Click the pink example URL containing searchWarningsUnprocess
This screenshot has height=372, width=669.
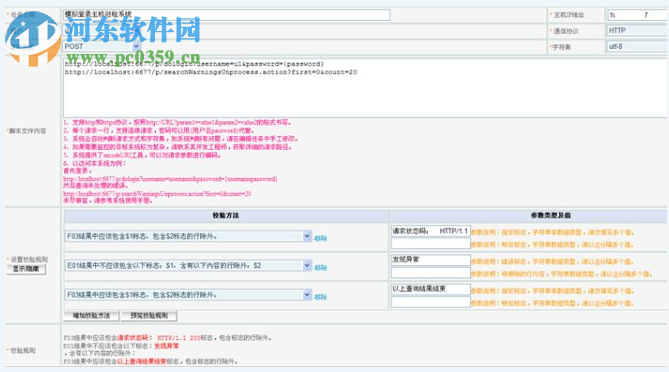point(157,194)
